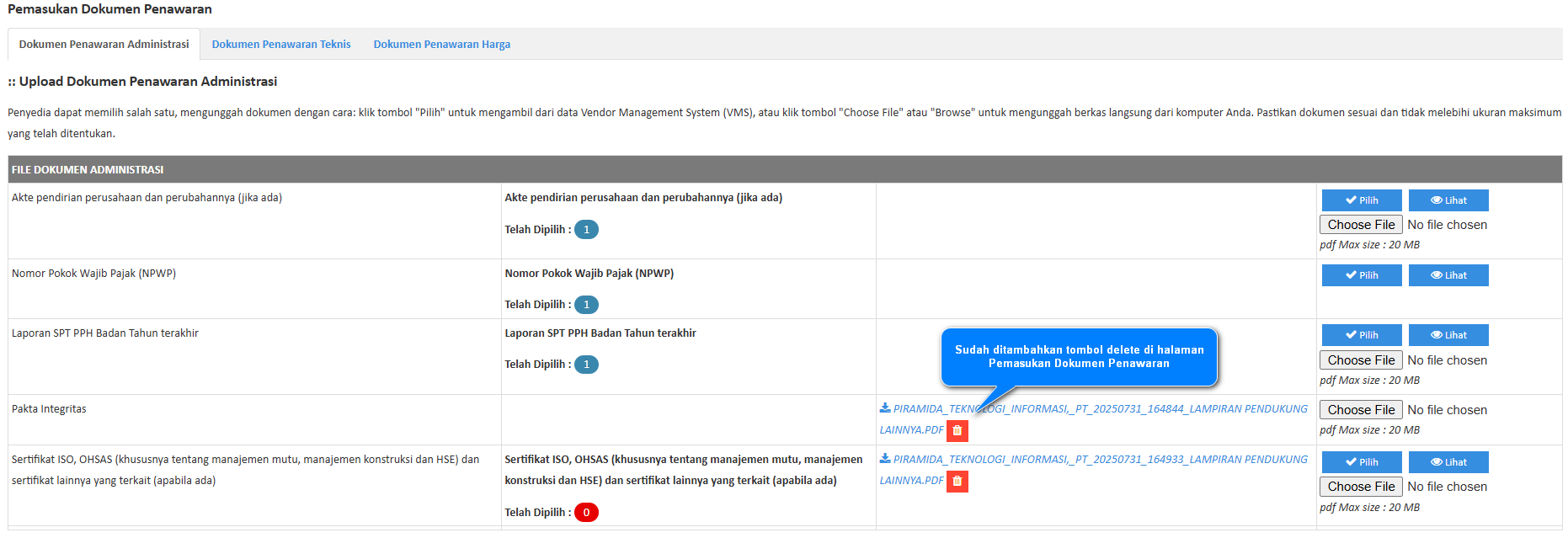1568x538 pixels.
Task: View Sertifikat ISO with Lihat button
Action: [1448, 462]
